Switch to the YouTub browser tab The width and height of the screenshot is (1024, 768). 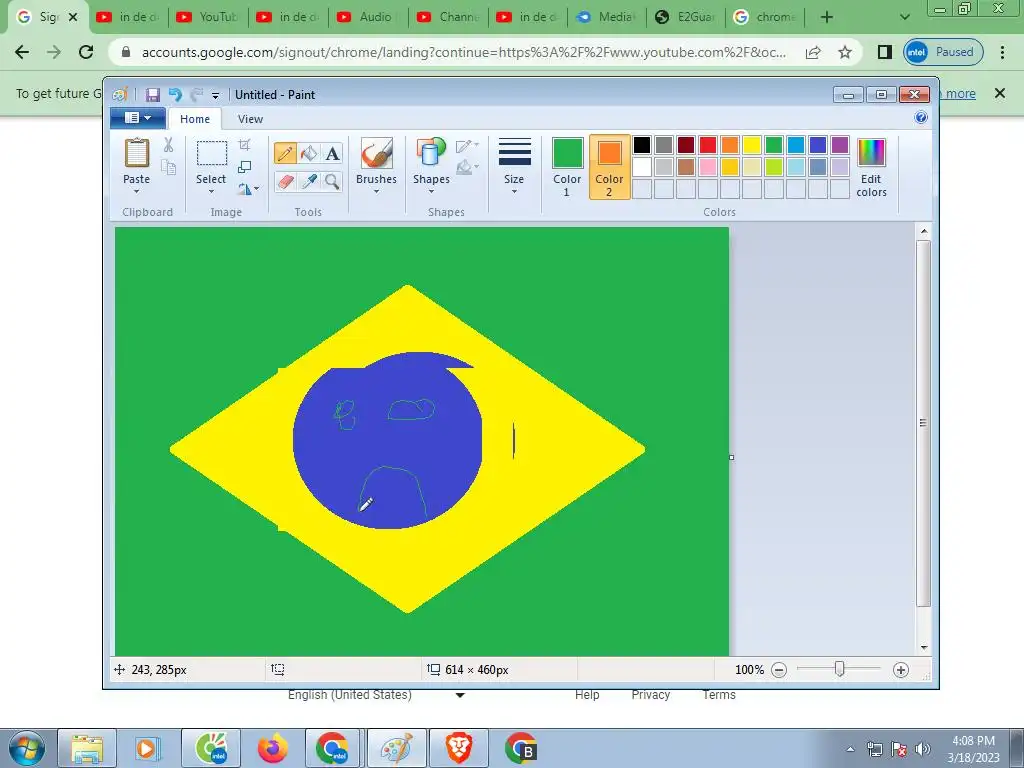tap(208, 17)
